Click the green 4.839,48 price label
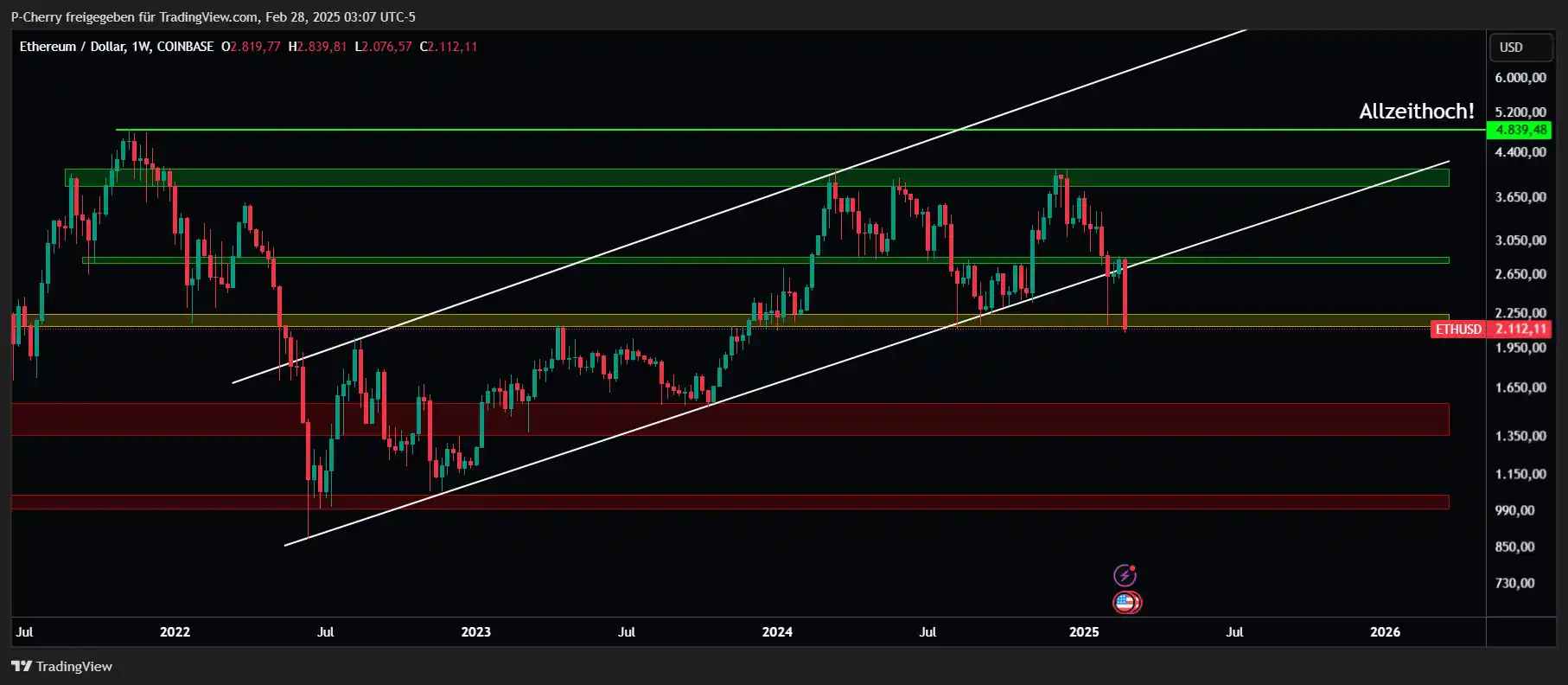This screenshot has height=685, width=1568. click(1519, 130)
